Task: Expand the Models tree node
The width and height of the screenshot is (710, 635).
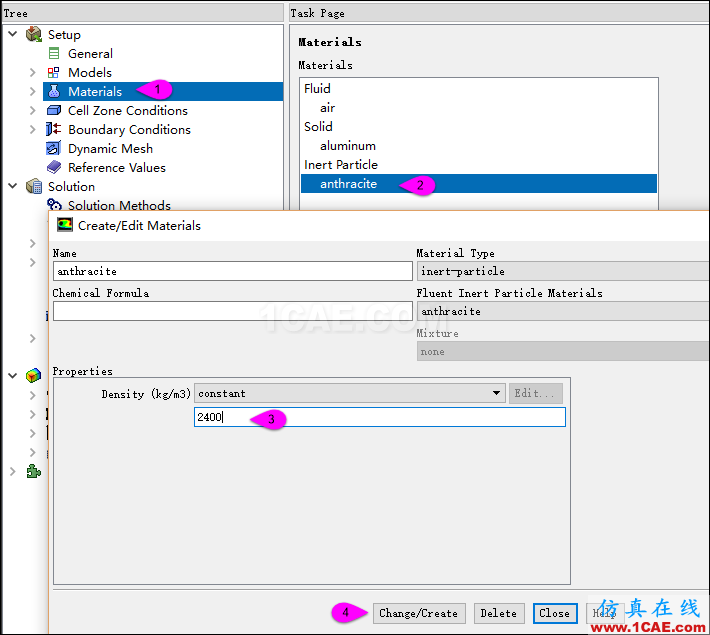Action: coord(32,72)
